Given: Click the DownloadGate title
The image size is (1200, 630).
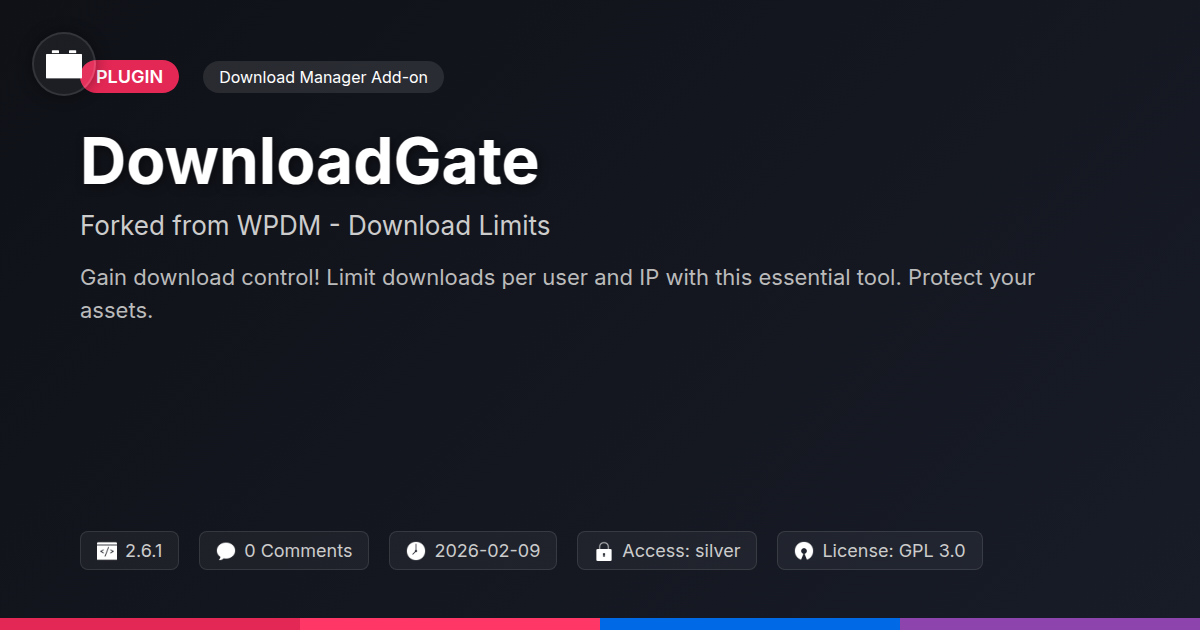Looking at the screenshot, I should point(310,161).
